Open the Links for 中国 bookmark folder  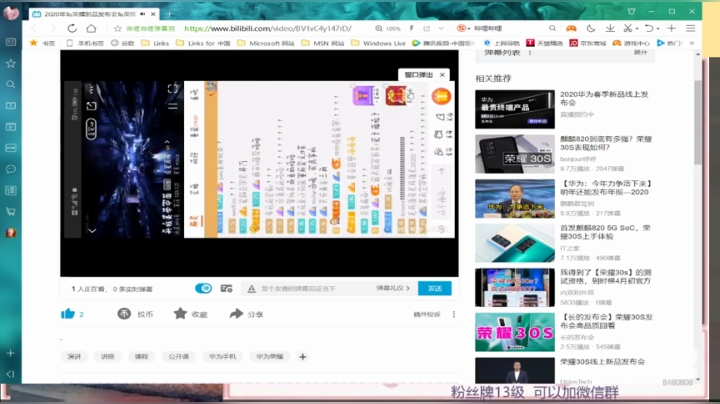pyautogui.click(x=203, y=43)
